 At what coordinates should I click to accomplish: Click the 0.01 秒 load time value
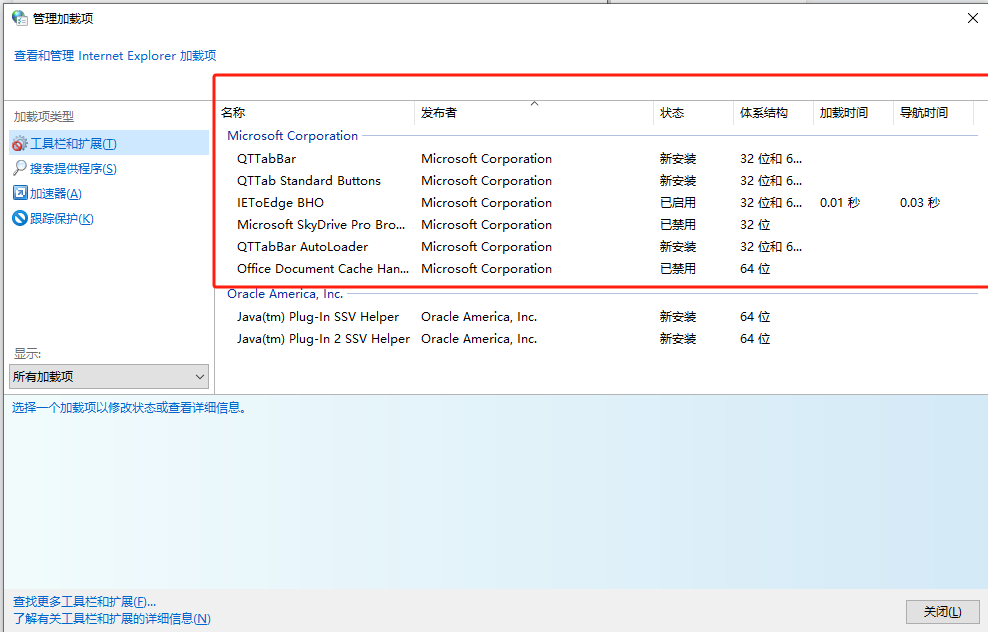(x=839, y=203)
